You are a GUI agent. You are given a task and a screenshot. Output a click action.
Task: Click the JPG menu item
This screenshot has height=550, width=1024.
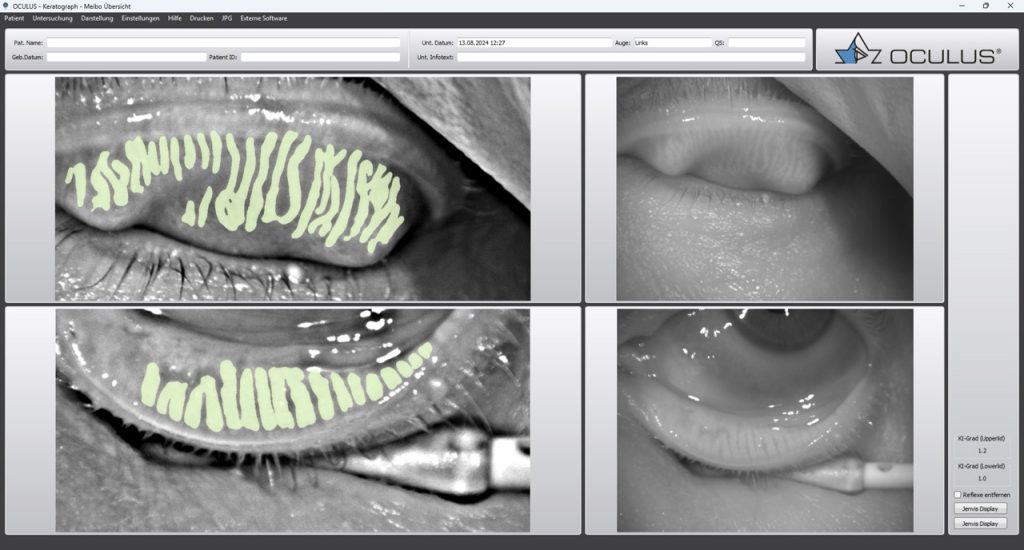tap(227, 18)
